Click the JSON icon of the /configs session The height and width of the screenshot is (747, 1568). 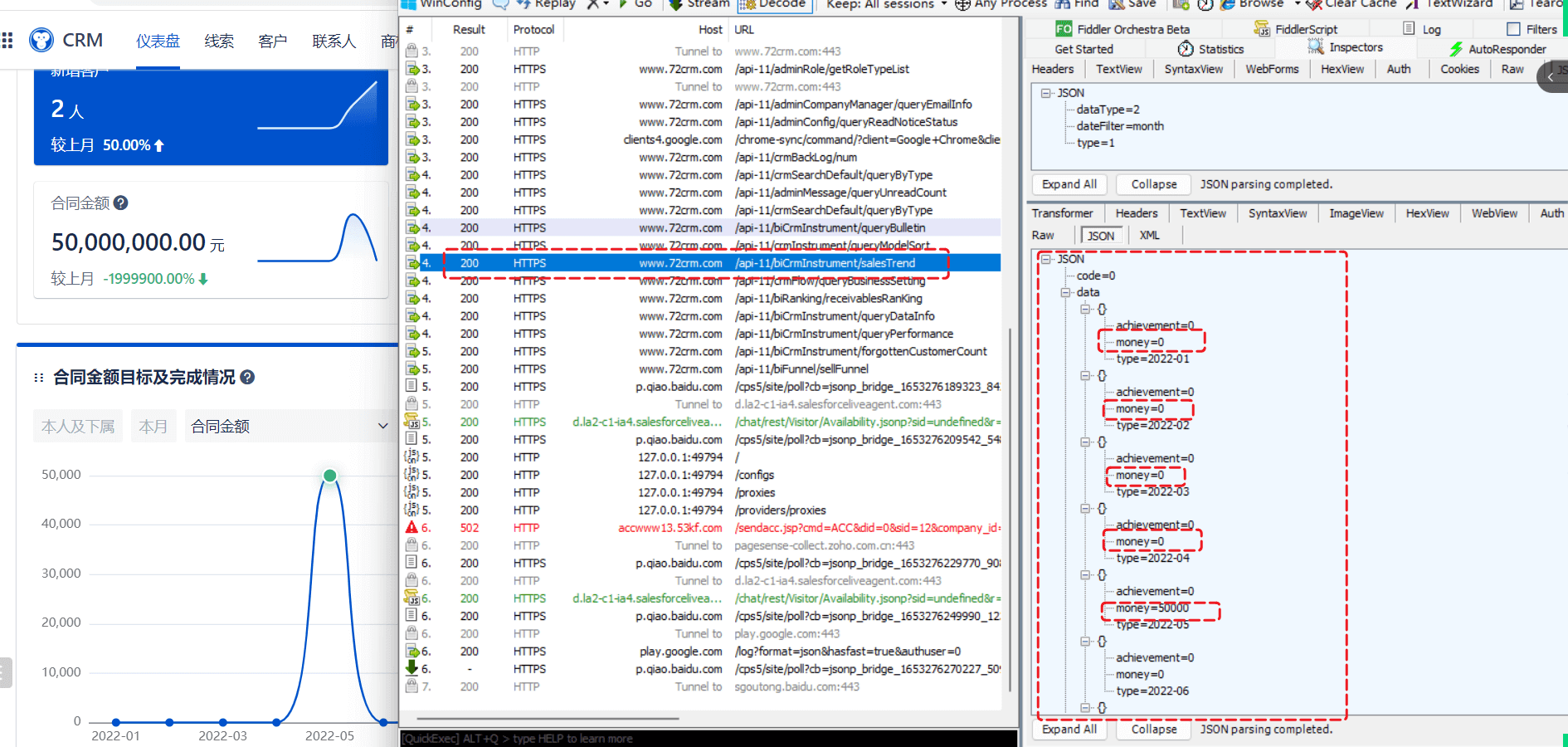click(411, 475)
